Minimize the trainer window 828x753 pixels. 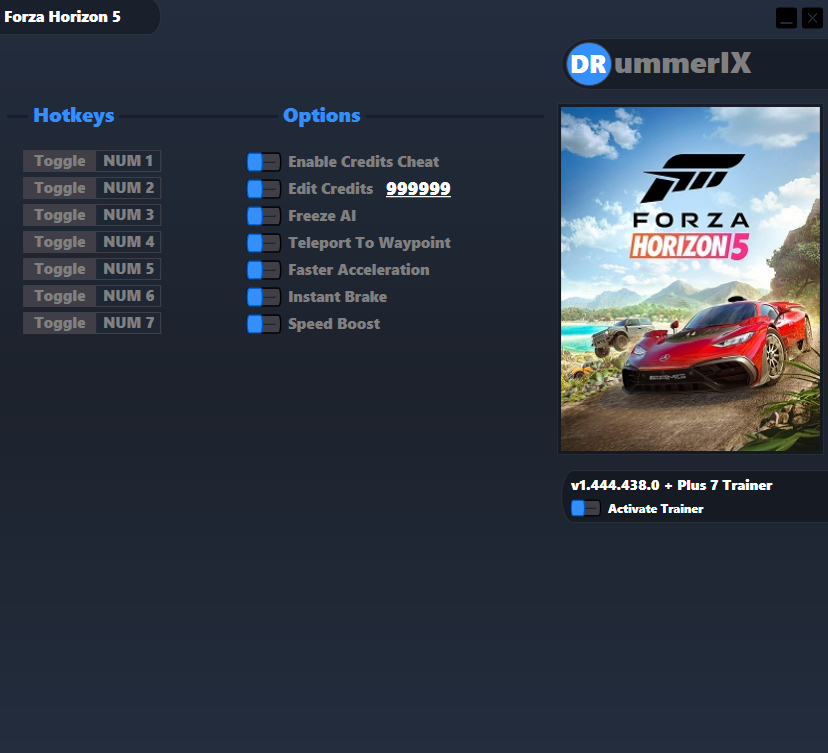(786, 18)
